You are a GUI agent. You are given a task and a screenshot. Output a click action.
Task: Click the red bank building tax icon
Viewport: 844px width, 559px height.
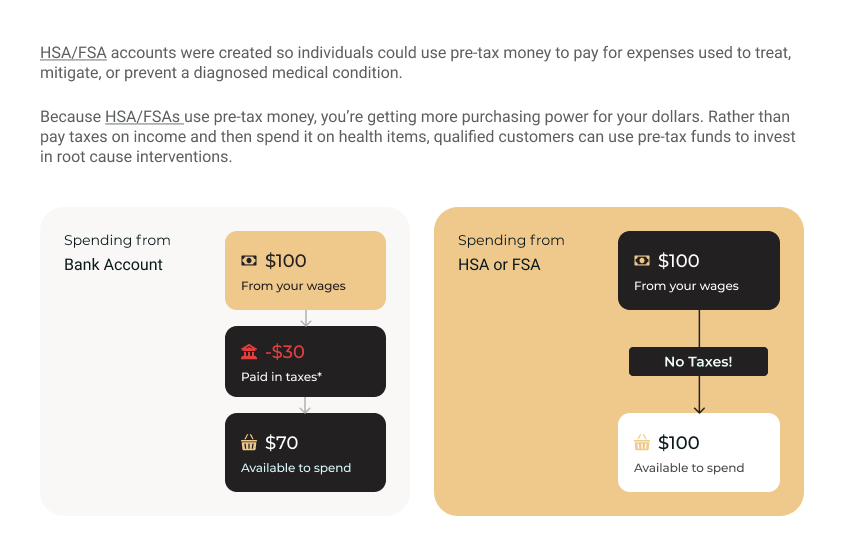pos(249,352)
